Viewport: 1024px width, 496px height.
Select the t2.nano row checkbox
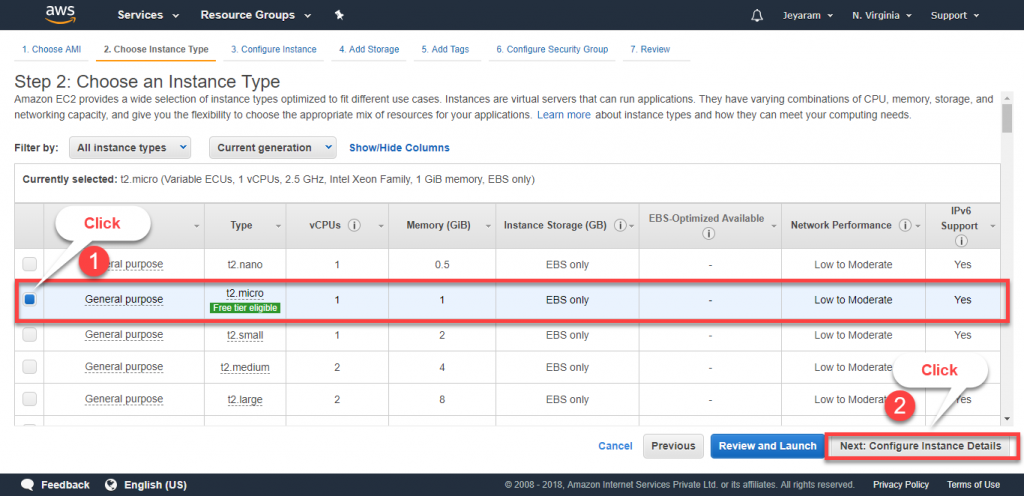(x=30, y=264)
